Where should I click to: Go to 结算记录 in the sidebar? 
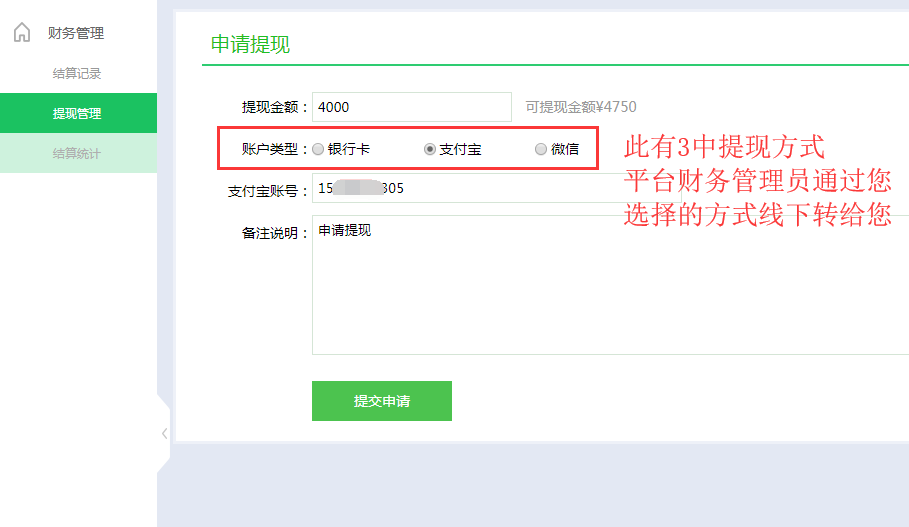point(77,73)
